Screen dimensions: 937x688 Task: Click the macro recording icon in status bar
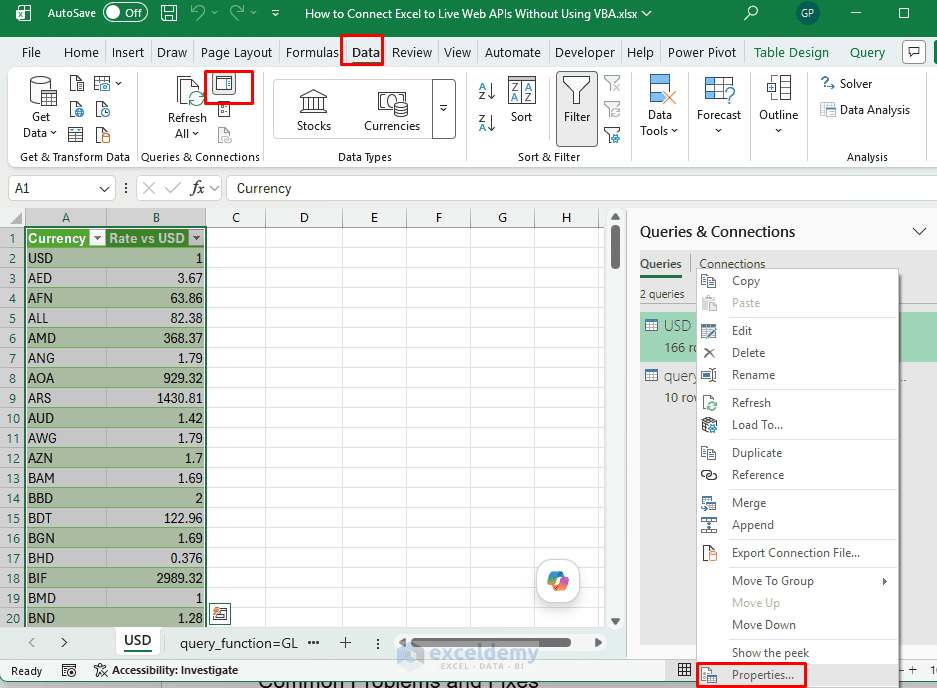[69, 671]
